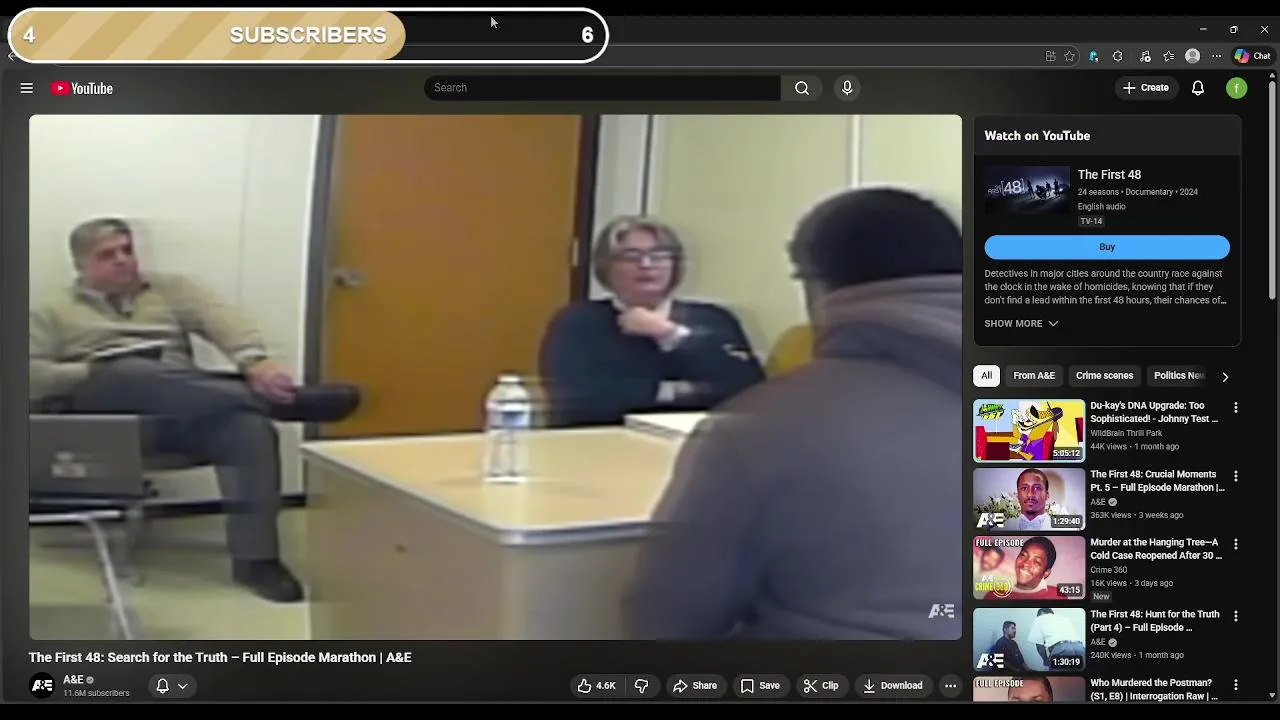Open options for Hunt for the Truth video

(x=1236, y=616)
